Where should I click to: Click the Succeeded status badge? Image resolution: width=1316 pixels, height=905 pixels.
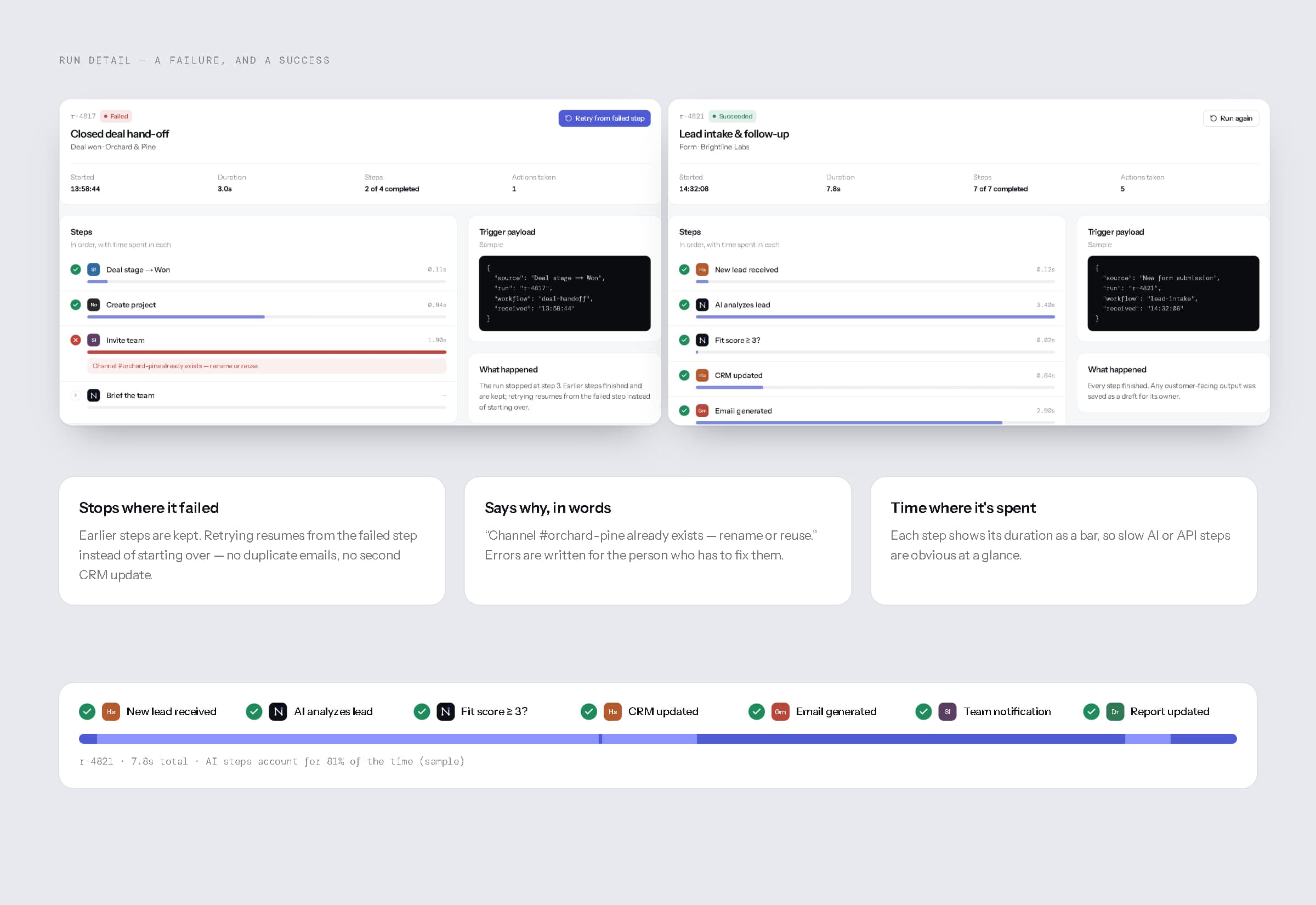click(x=732, y=116)
